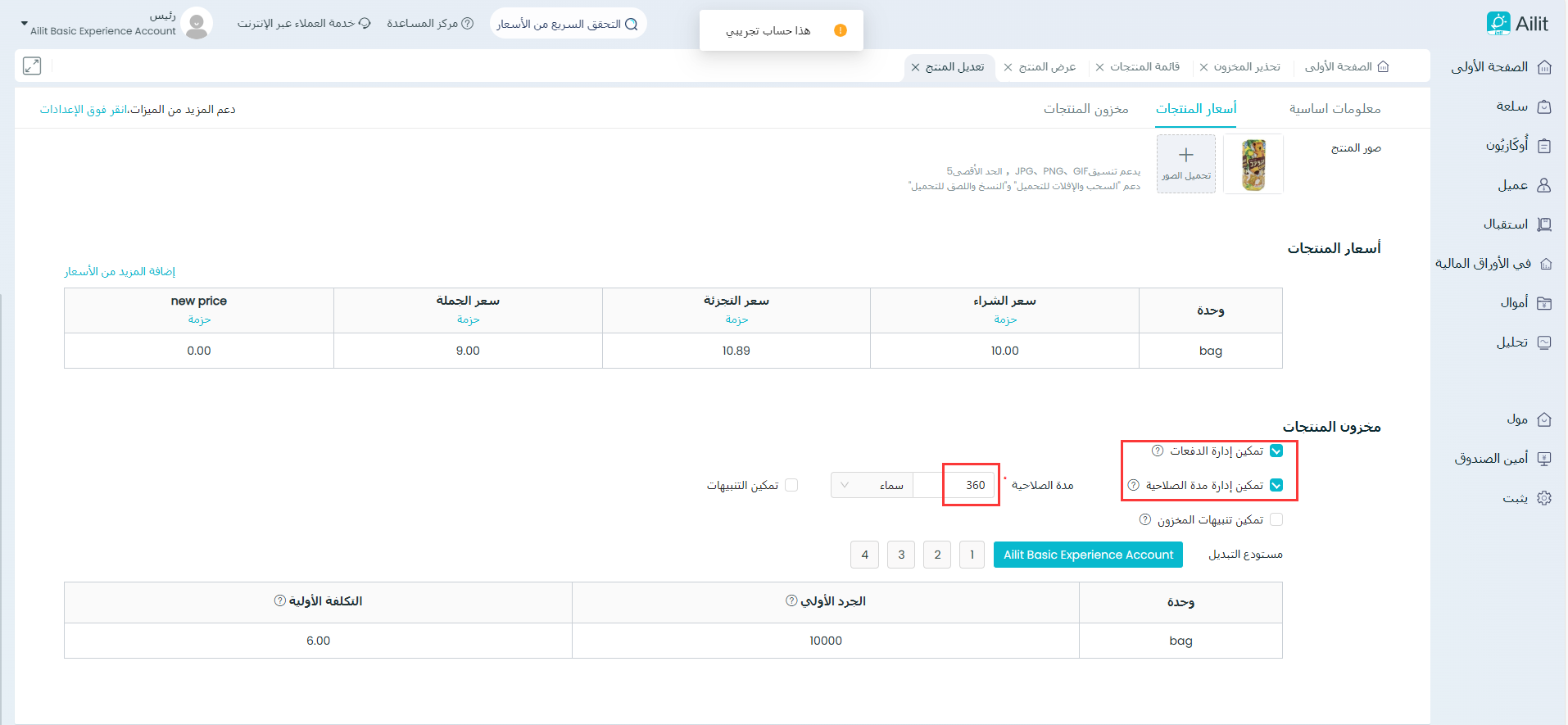Viewport: 1568px width, 725px height.
Task: Click help icon next to initial inventory header
Action: tap(791, 600)
